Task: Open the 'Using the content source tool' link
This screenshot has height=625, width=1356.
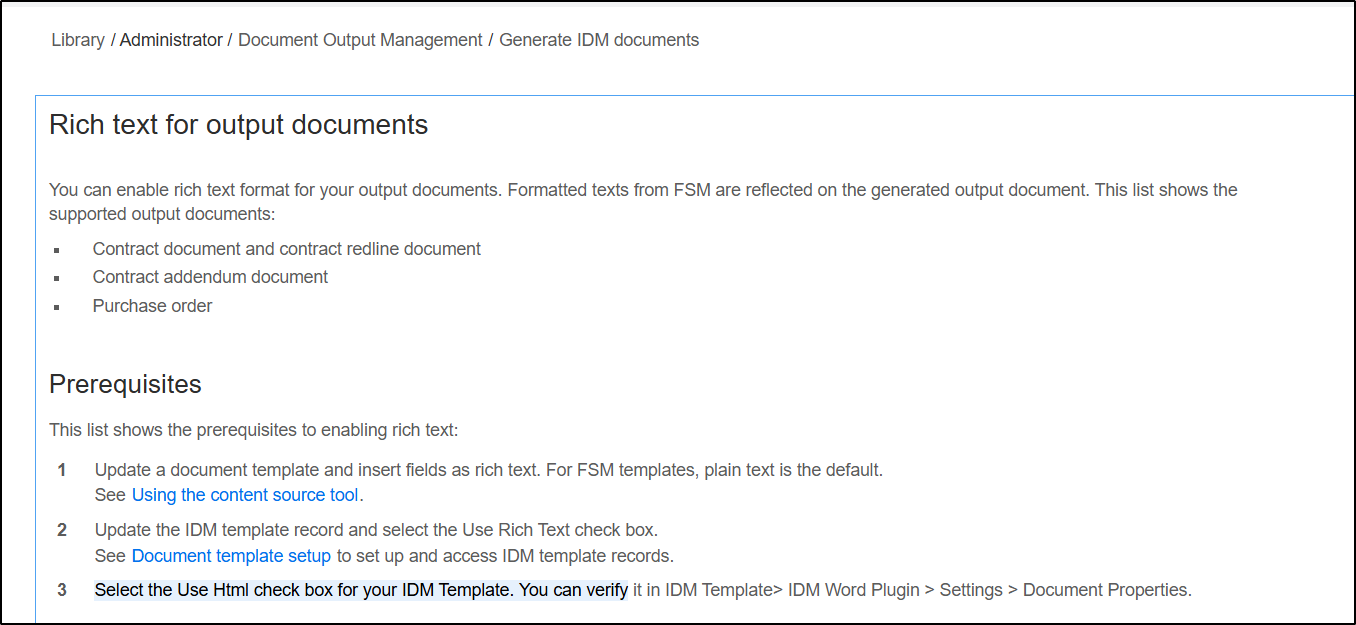Action: [245, 495]
